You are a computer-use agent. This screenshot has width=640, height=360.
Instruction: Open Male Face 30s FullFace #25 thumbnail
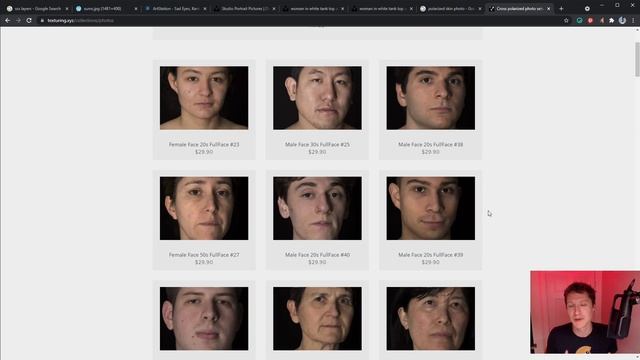[x=317, y=98]
